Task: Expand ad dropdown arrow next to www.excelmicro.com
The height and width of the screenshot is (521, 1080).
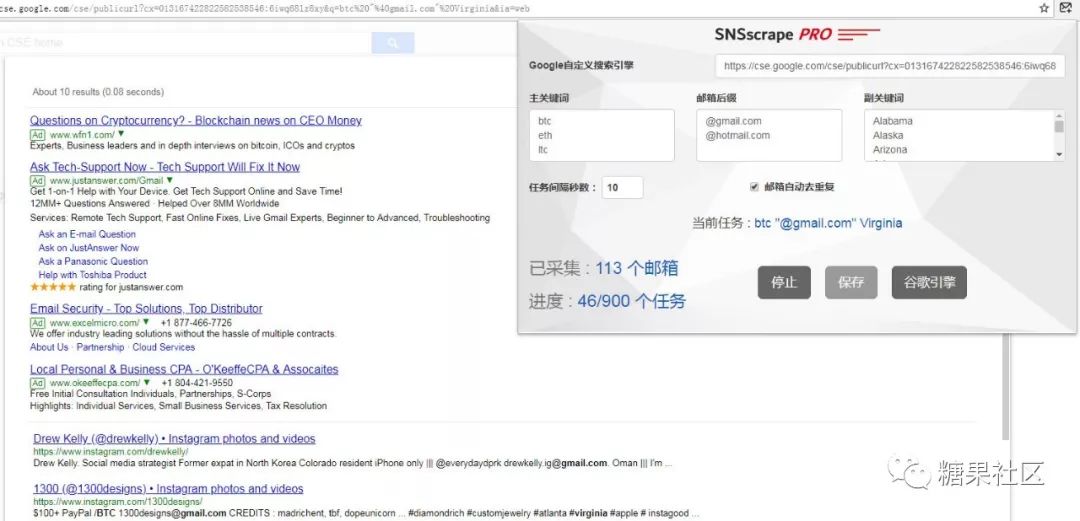Action: point(146,323)
